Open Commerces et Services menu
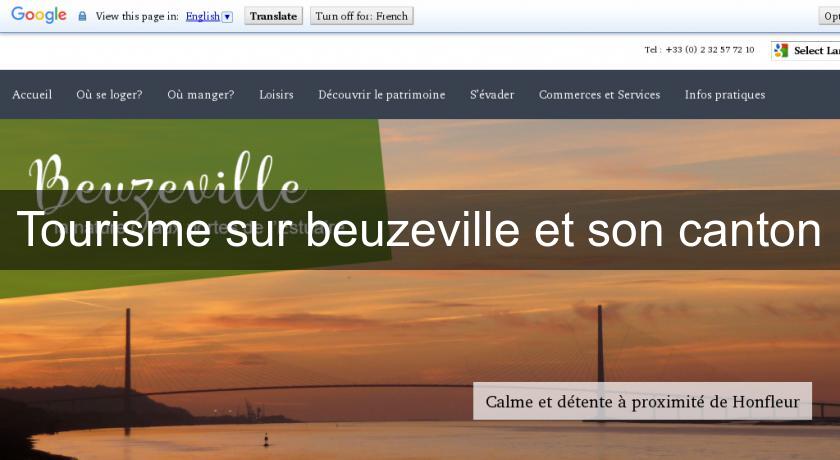840x460 pixels. click(599, 95)
